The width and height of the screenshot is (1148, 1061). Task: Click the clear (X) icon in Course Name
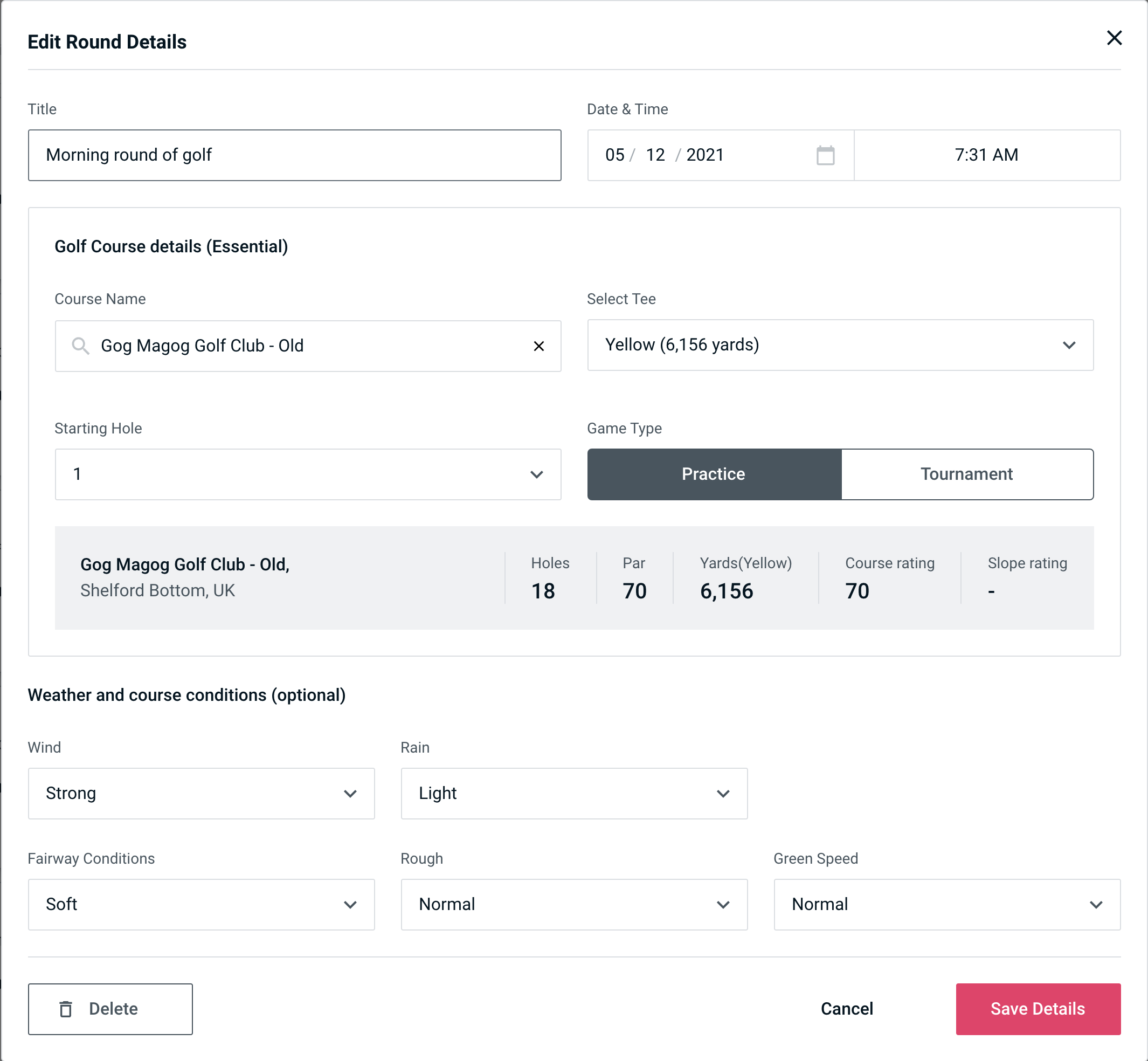(538, 346)
